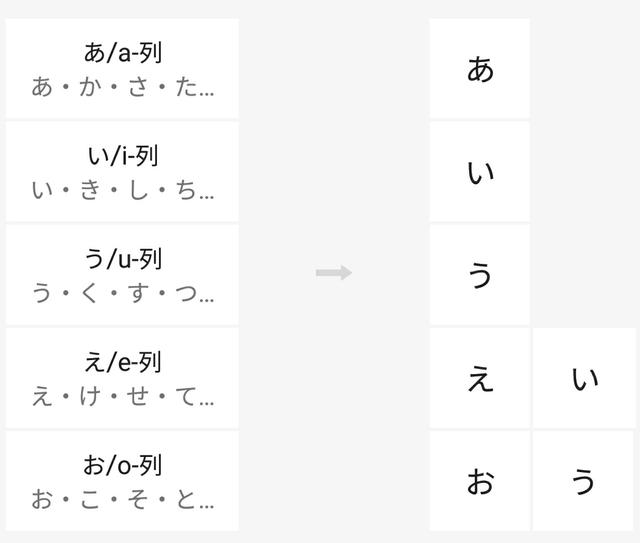Image resolution: width=640 pixels, height=543 pixels.
Task: Click the い・き・し・ち preview text
Action: click(x=122, y=189)
